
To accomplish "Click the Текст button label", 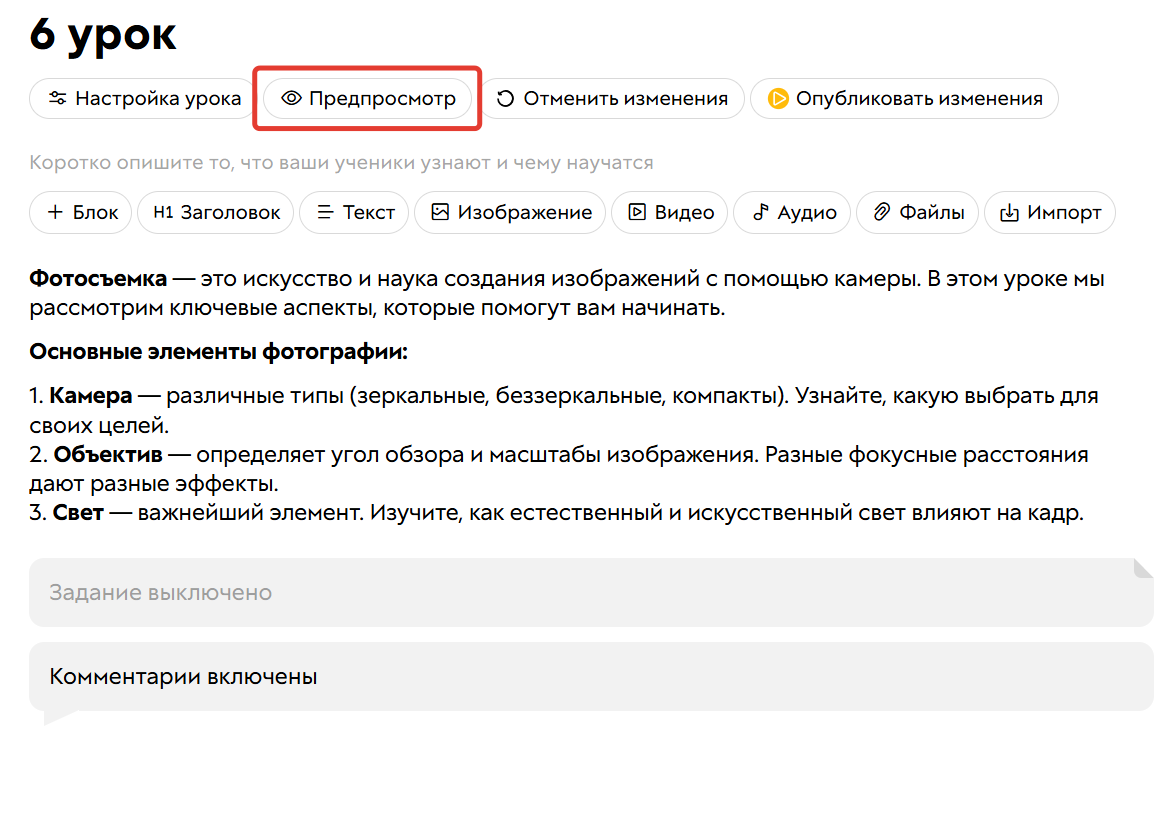I will [369, 213].
